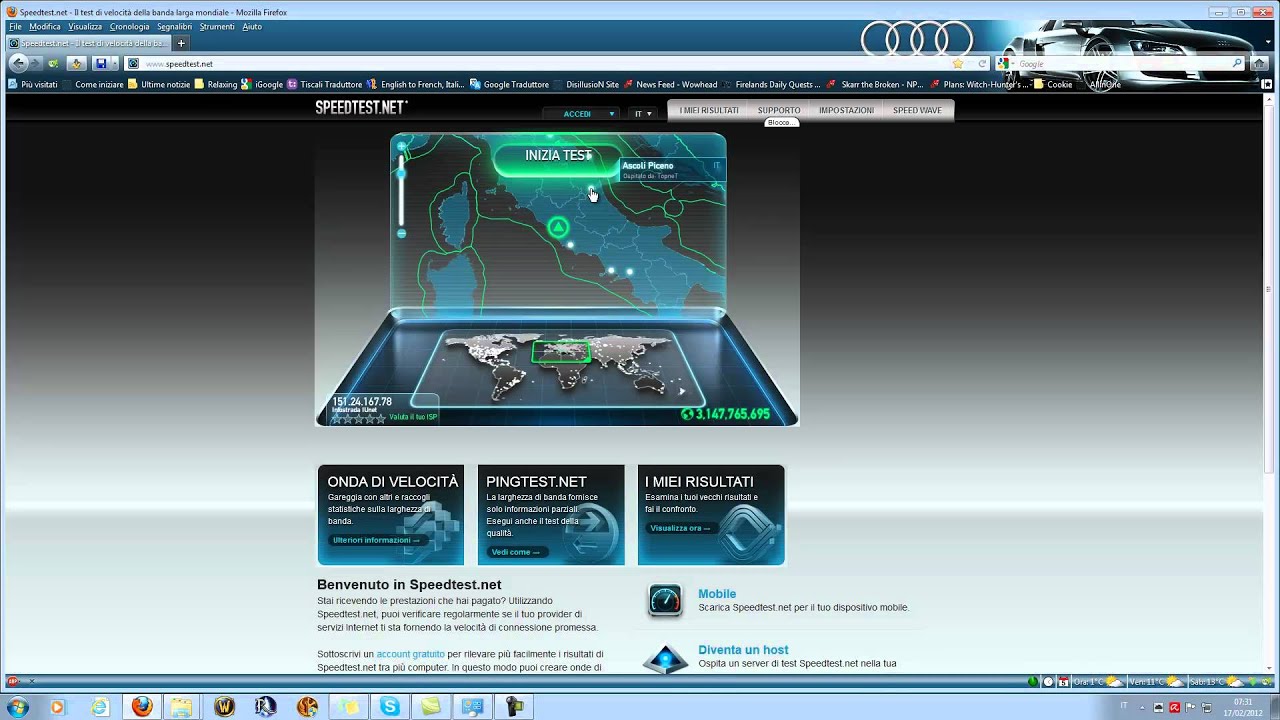Click the Diventa un host link

click(743, 650)
